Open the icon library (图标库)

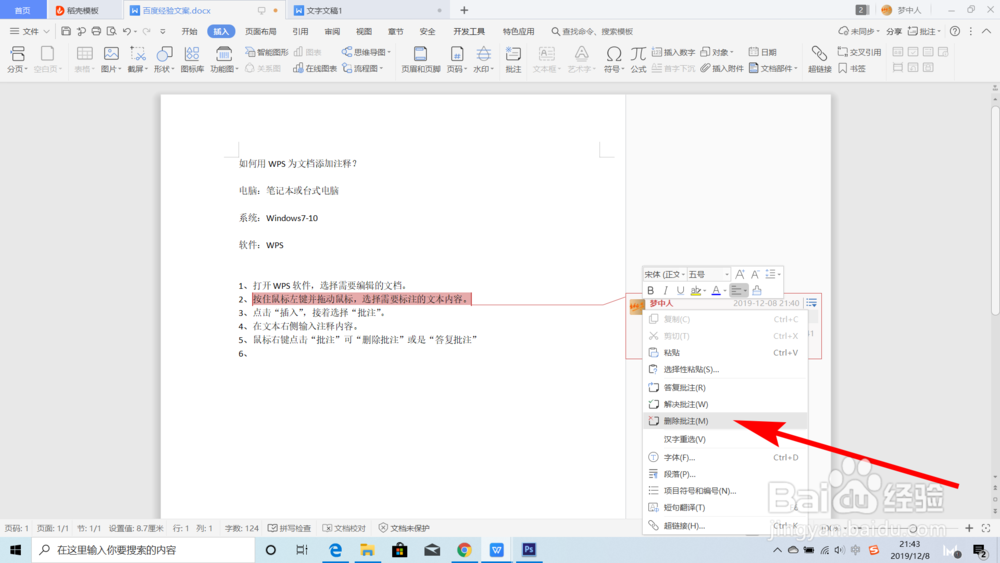192,59
